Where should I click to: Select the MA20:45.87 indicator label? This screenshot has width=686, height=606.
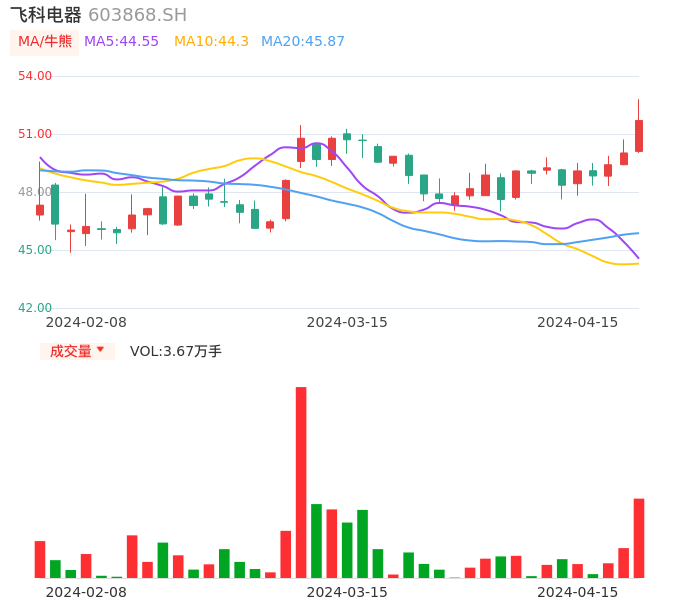coord(303,42)
